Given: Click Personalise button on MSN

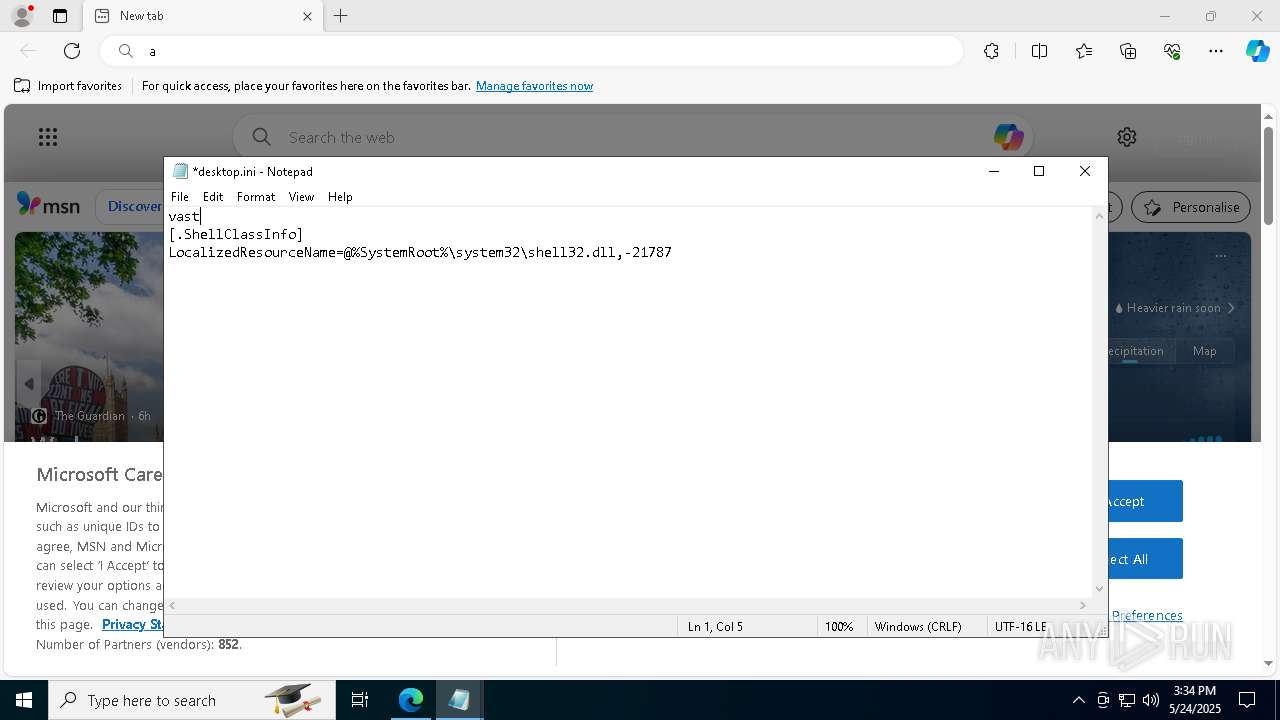Looking at the screenshot, I should click(1190, 207).
